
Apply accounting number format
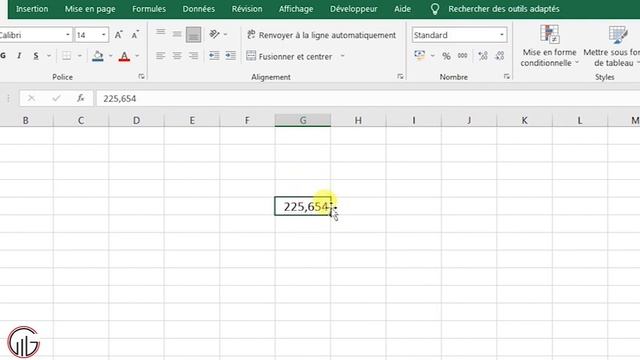click(420, 56)
